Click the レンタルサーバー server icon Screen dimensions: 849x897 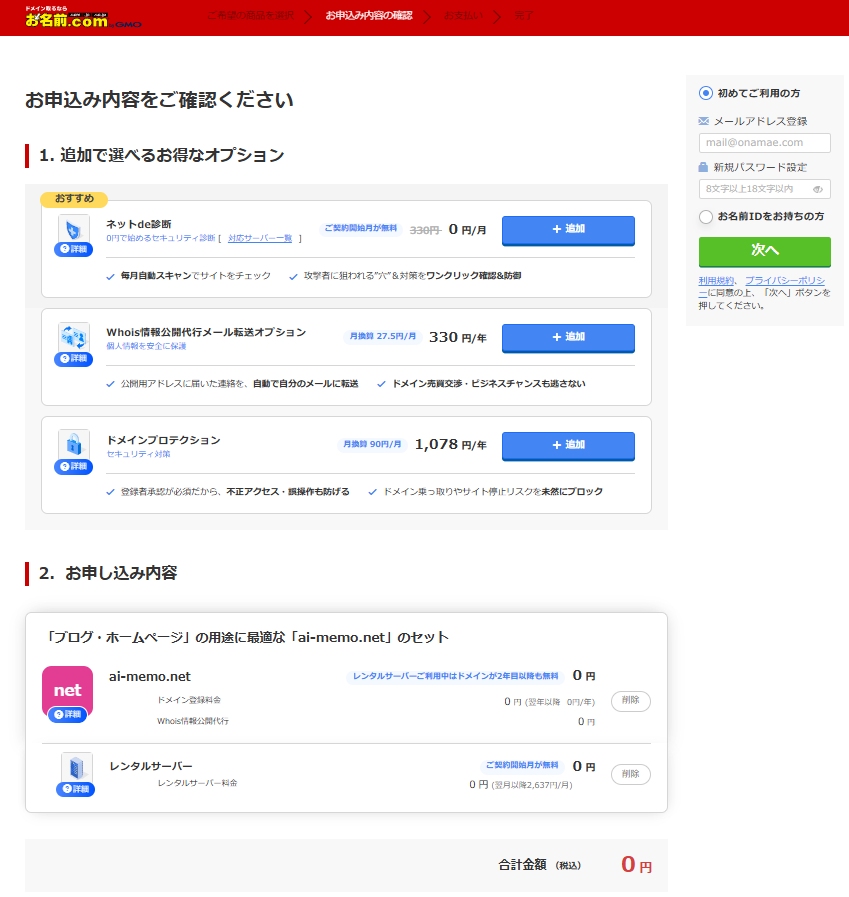pos(76,767)
